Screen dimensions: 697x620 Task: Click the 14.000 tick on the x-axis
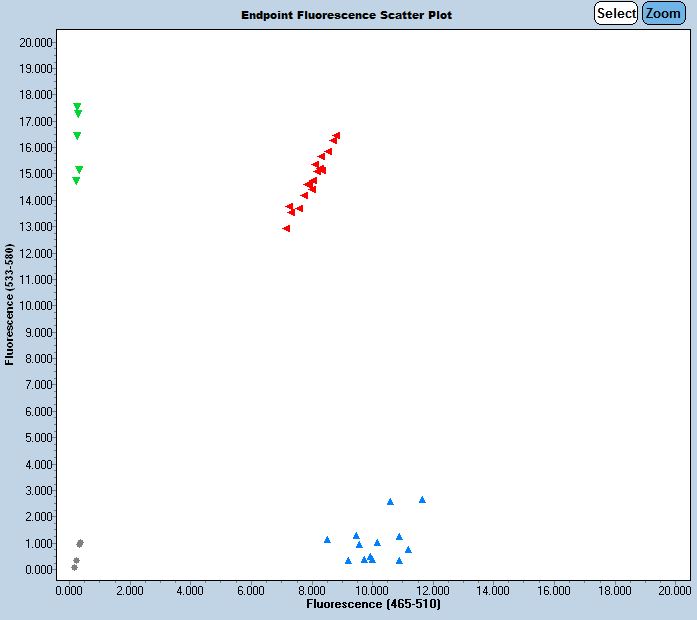click(x=493, y=591)
